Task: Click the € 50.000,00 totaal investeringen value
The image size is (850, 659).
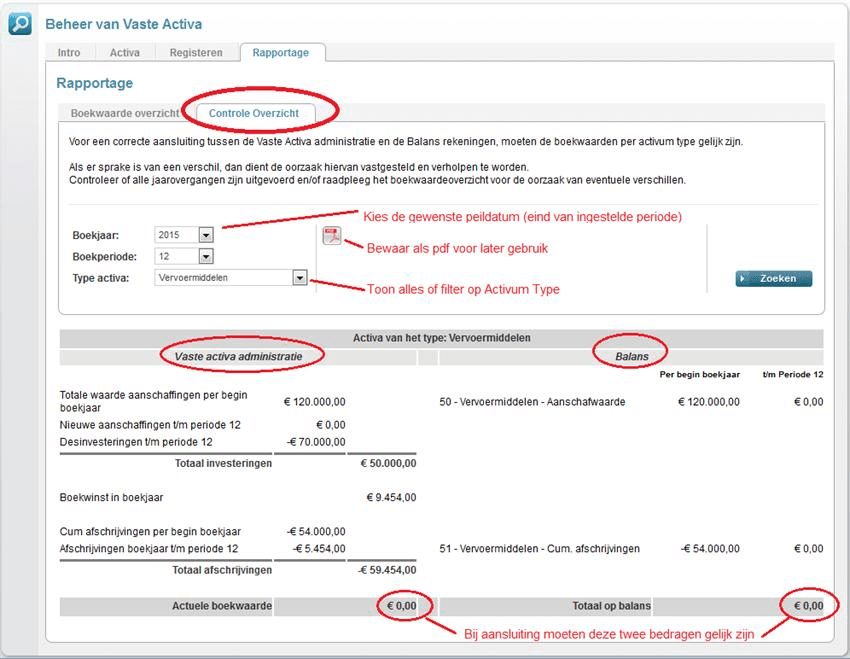Action: click(388, 463)
